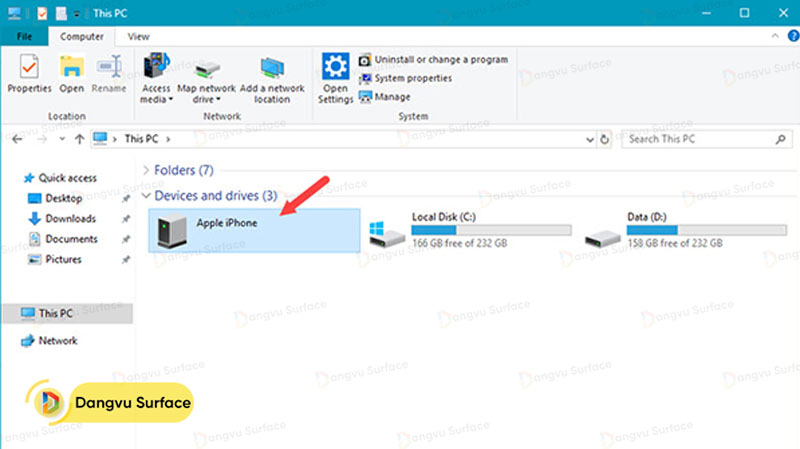The width and height of the screenshot is (800, 449).
Task: Click This PC icon in title bar
Action: 14,13
